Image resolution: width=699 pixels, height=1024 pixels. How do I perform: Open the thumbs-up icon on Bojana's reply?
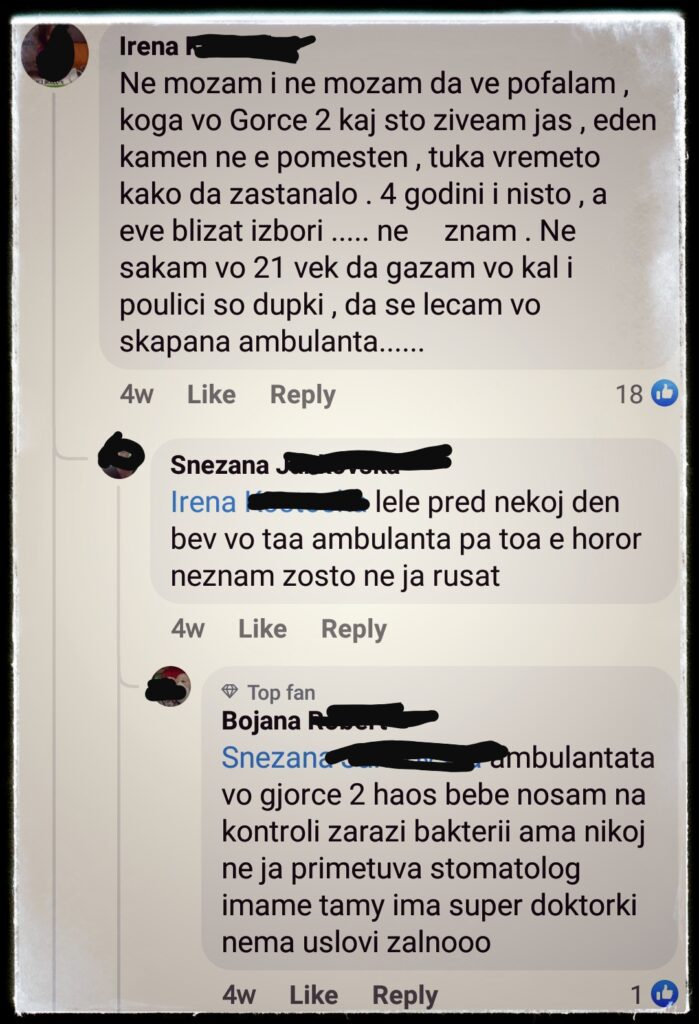665,993
